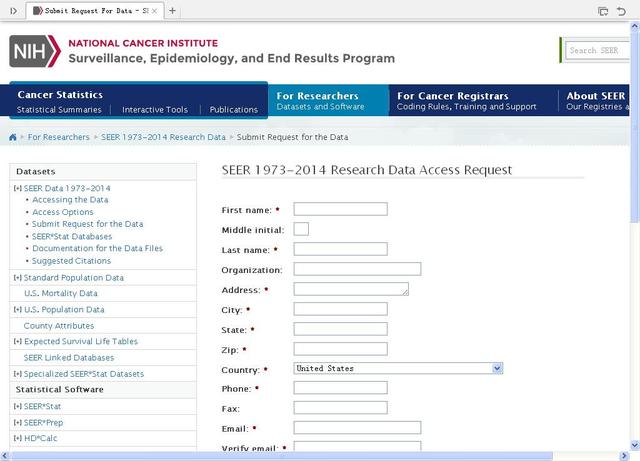Screen dimensions: 640x461
Task: Click the undo/restore icon at top right
Action: (x=621, y=11)
